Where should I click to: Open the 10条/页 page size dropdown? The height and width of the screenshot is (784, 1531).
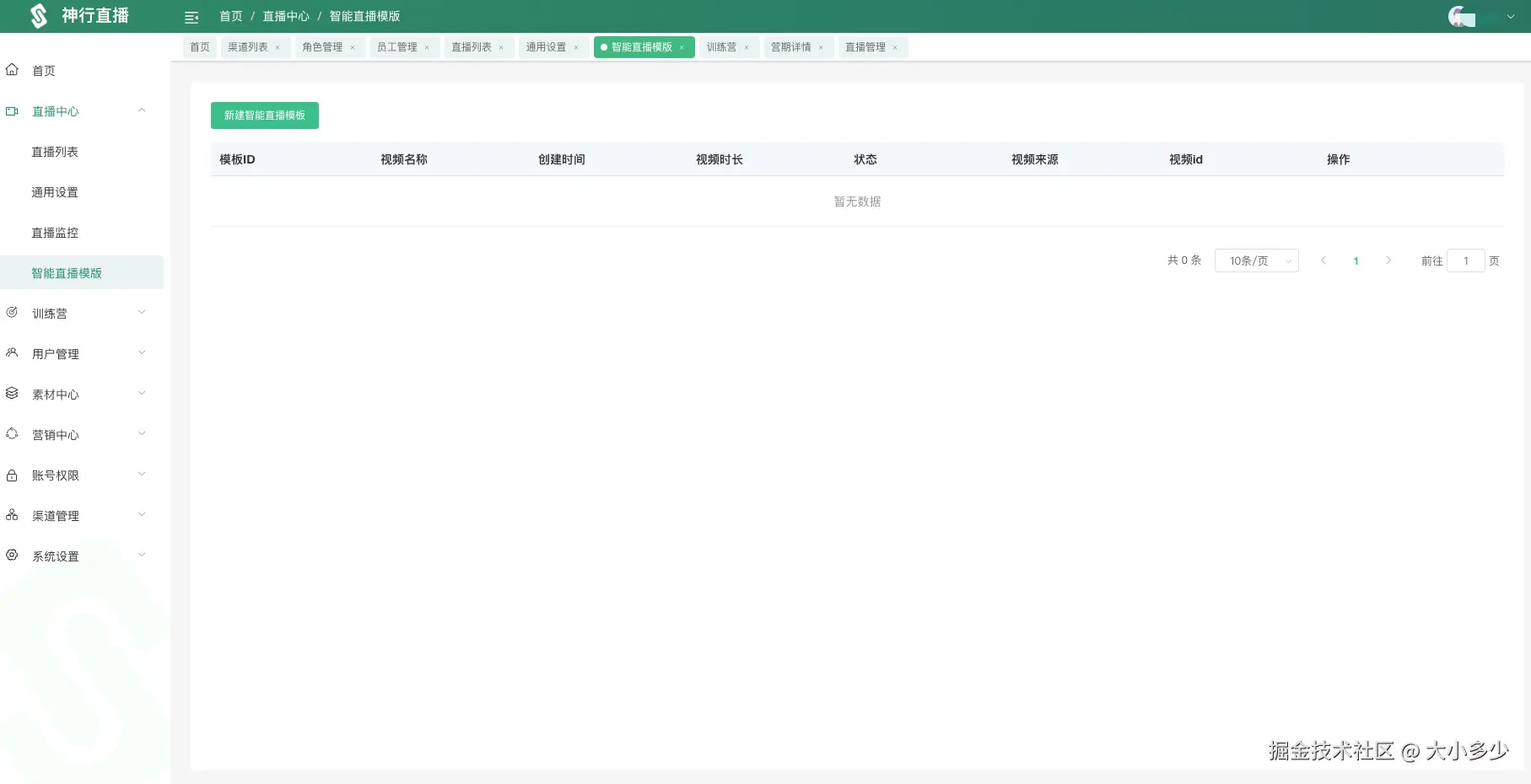[1257, 260]
